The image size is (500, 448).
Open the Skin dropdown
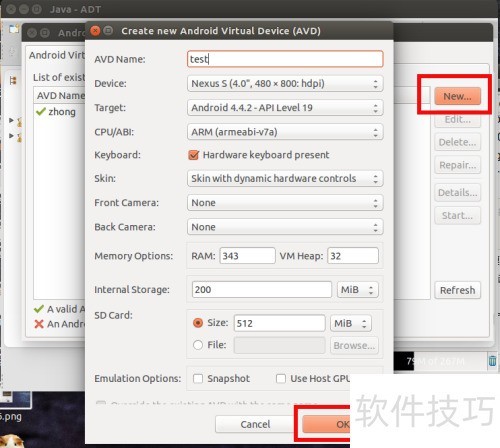pos(285,178)
